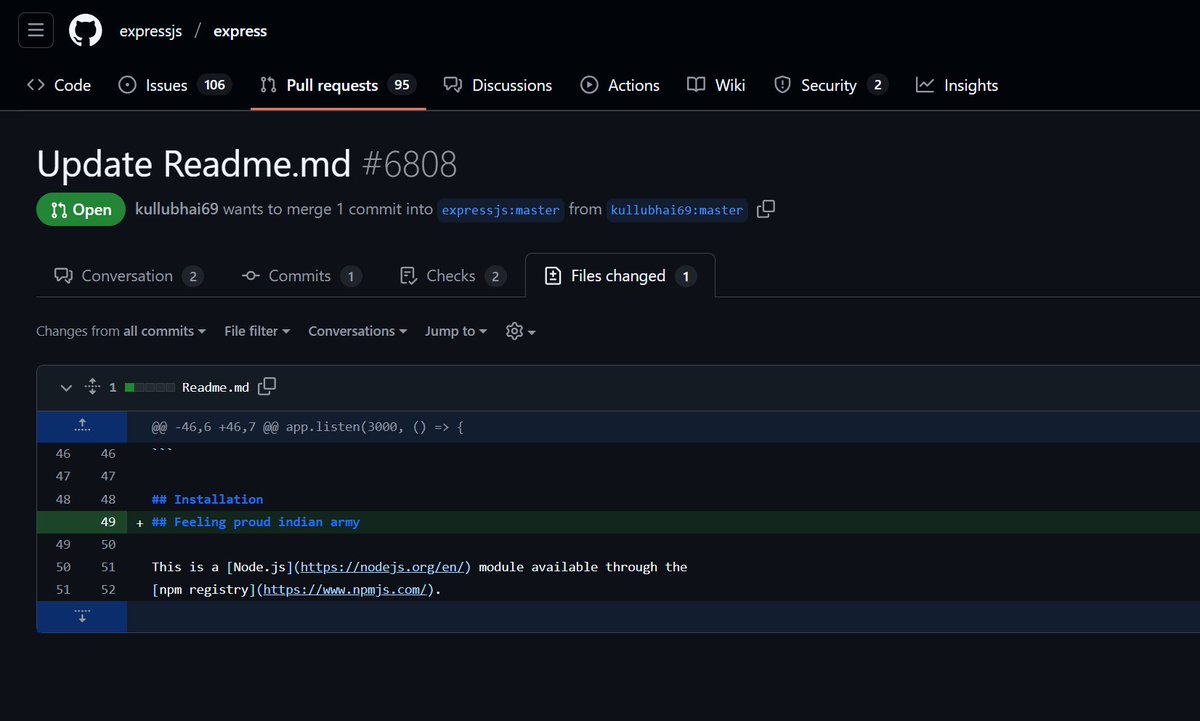Click the Code tab angle-brackets icon
The width and height of the screenshot is (1200, 721).
pyautogui.click(x=36, y=85)
